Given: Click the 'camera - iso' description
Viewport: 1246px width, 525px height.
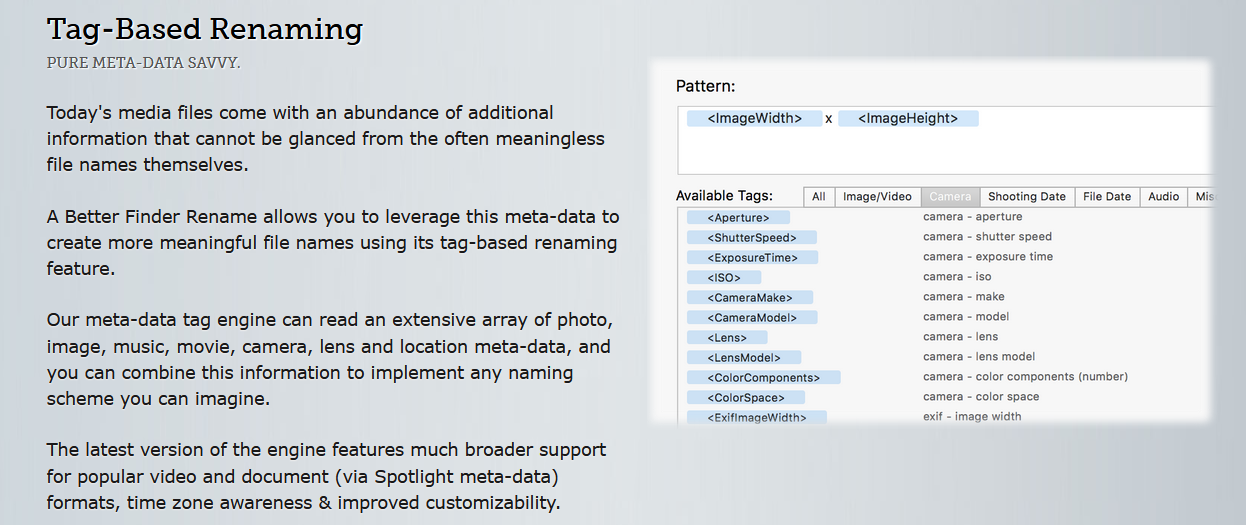Looking at the screenshot, I should [957, 277].
